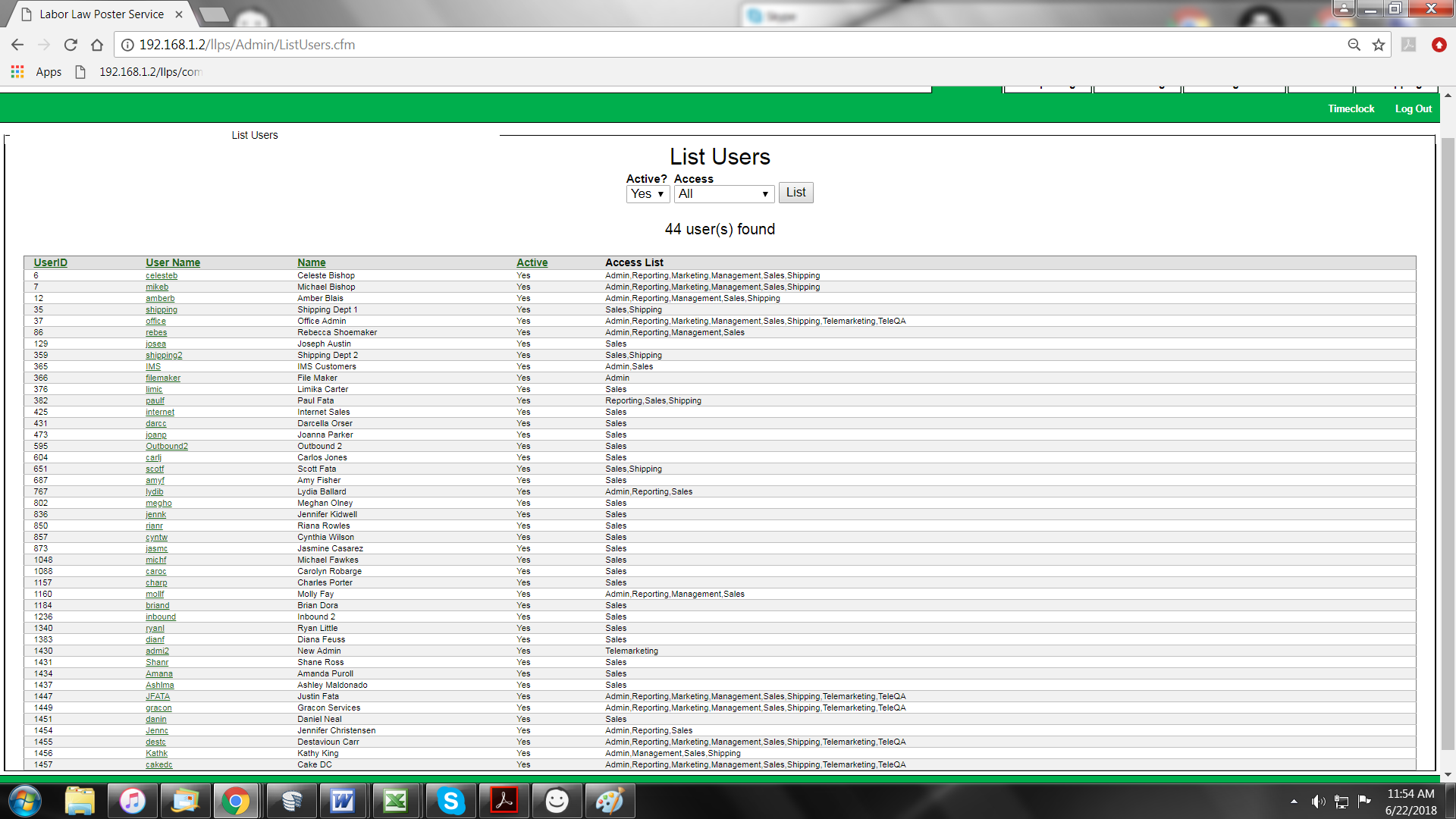The height and width of the screenshot is (819, 1456).
Task: Select the Labor Law Poster Service tab
Action: pyautogui.click(x=102, y=14)
